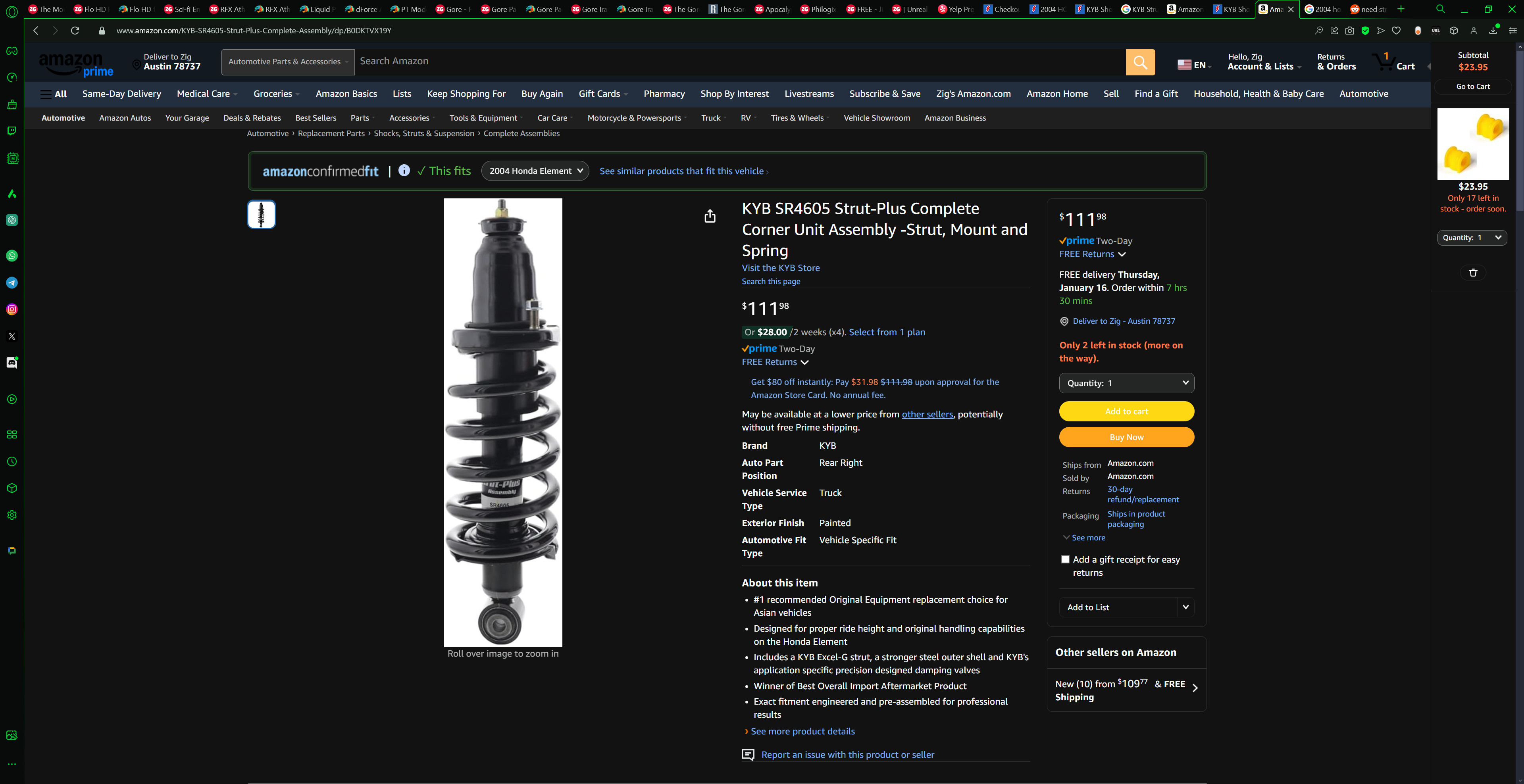This screenshot has width=1524, height=784.
Task: Click the other sellers link
Action: click(927, 415)
